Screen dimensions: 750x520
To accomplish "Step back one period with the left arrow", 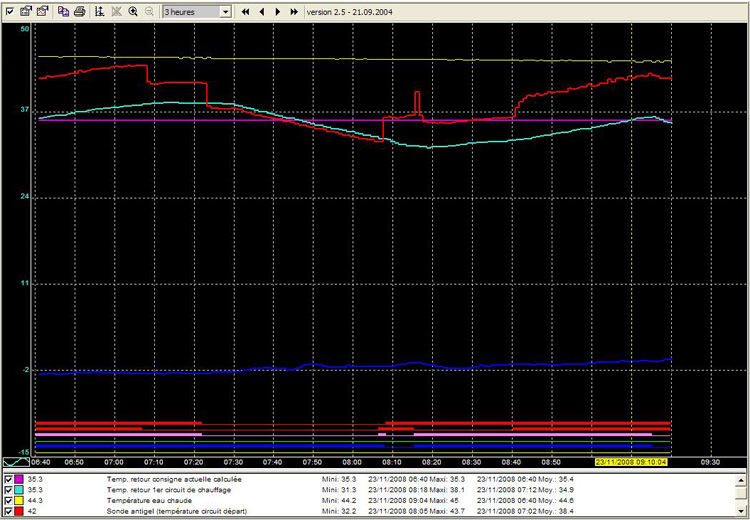I will [262, 11].
